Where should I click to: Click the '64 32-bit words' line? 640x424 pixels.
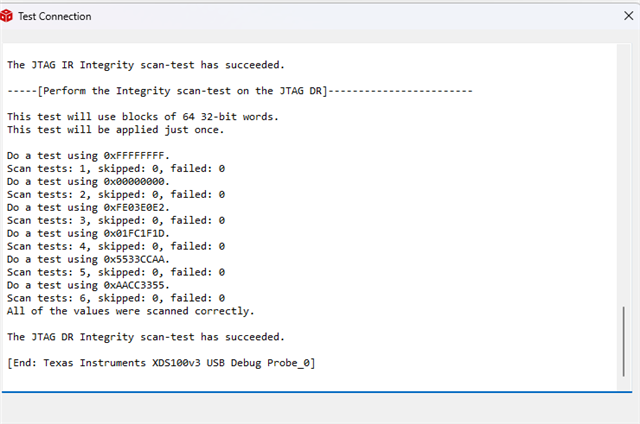point(143,117)
